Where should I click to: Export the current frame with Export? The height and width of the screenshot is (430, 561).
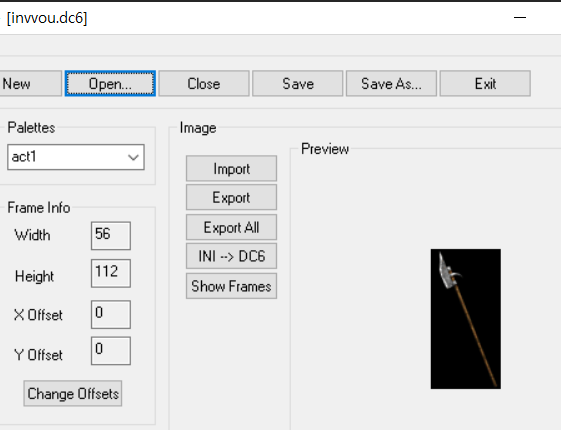231,197
